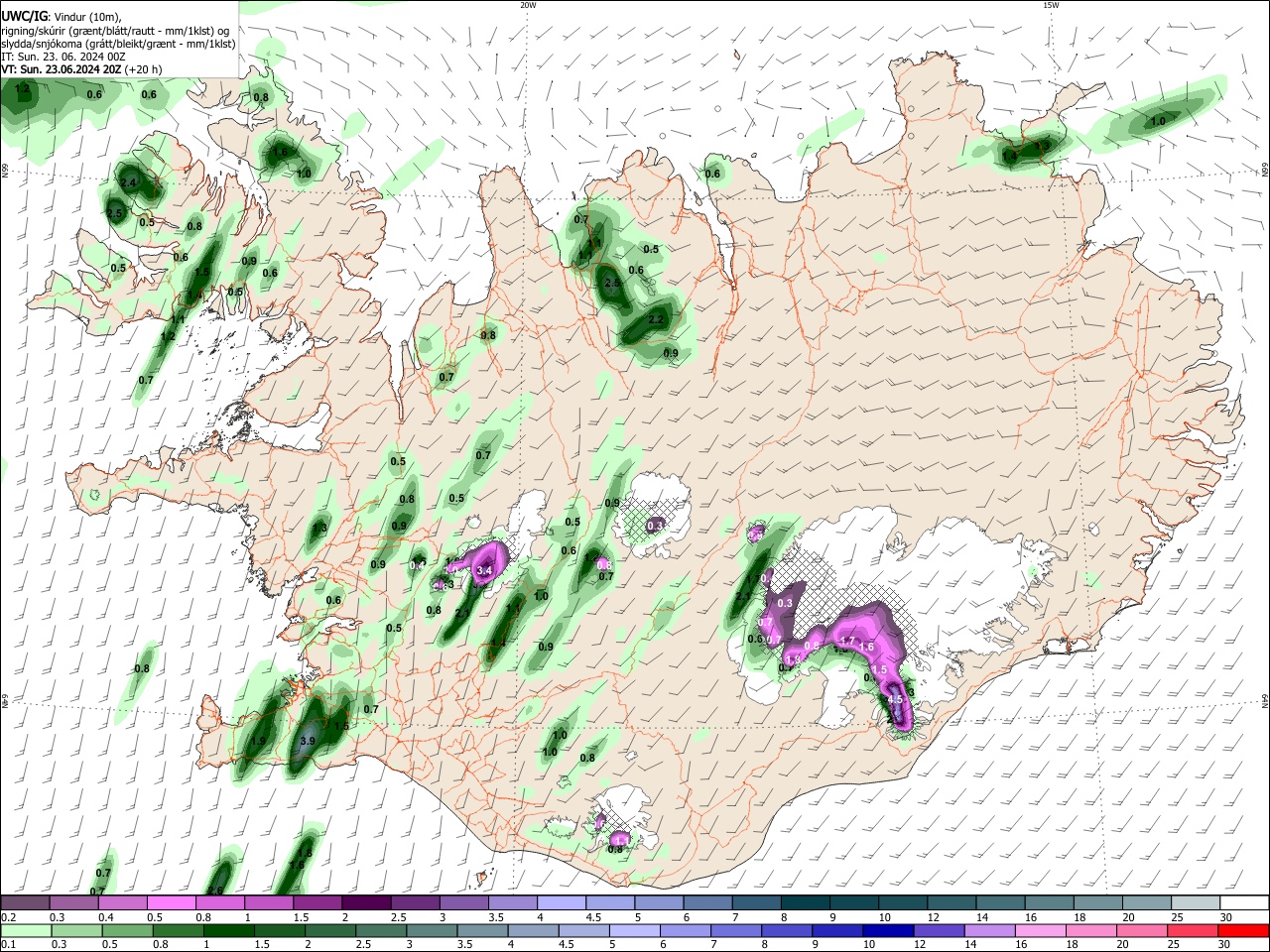Select the light grey upper swatch between 25 and 30
Screen dimensions: 1270x952
click(x=1197, y=902)
